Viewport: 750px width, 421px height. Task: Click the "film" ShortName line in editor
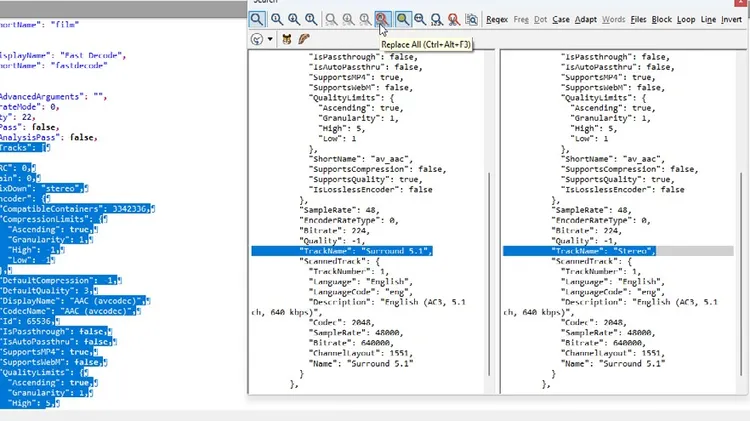click(x=40, y=25)
